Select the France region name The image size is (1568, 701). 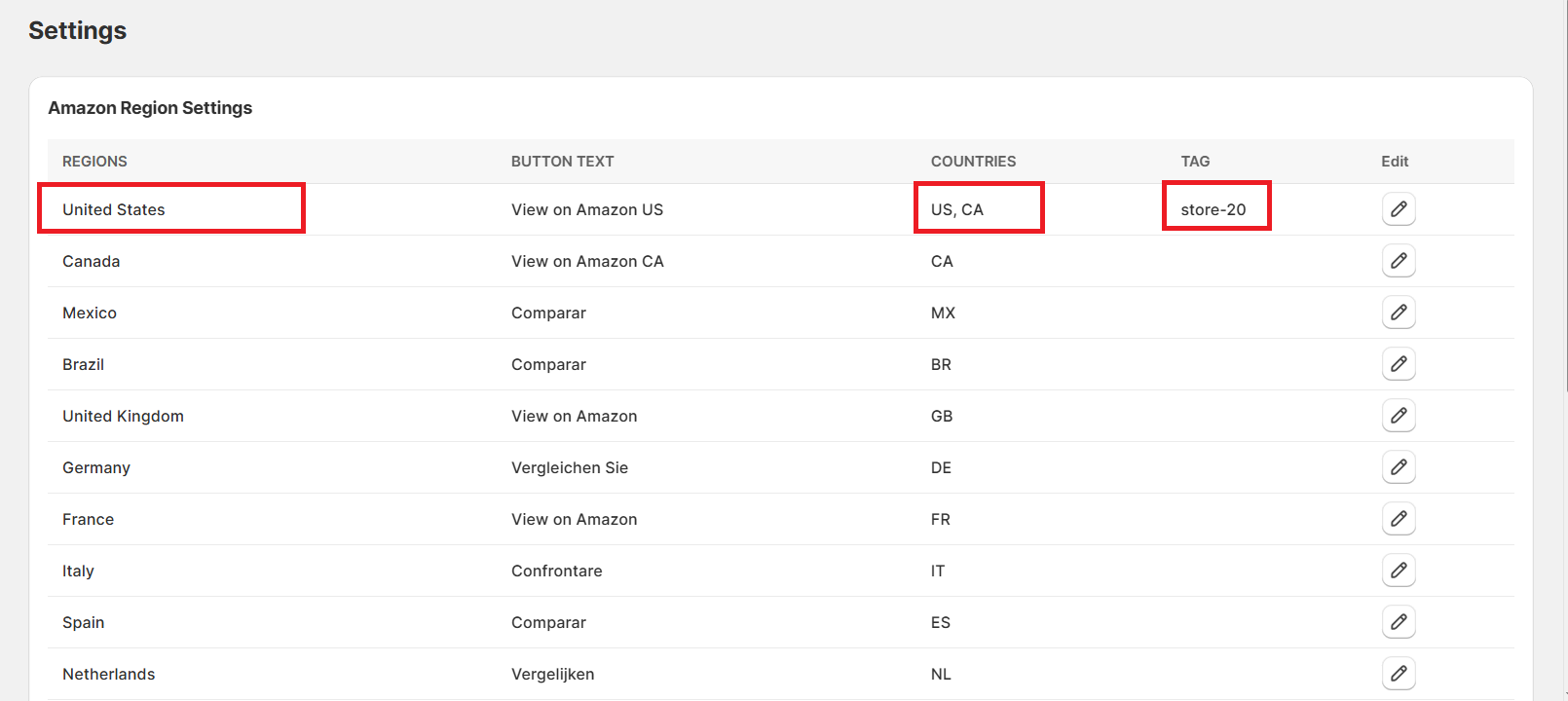coord(88,519)
